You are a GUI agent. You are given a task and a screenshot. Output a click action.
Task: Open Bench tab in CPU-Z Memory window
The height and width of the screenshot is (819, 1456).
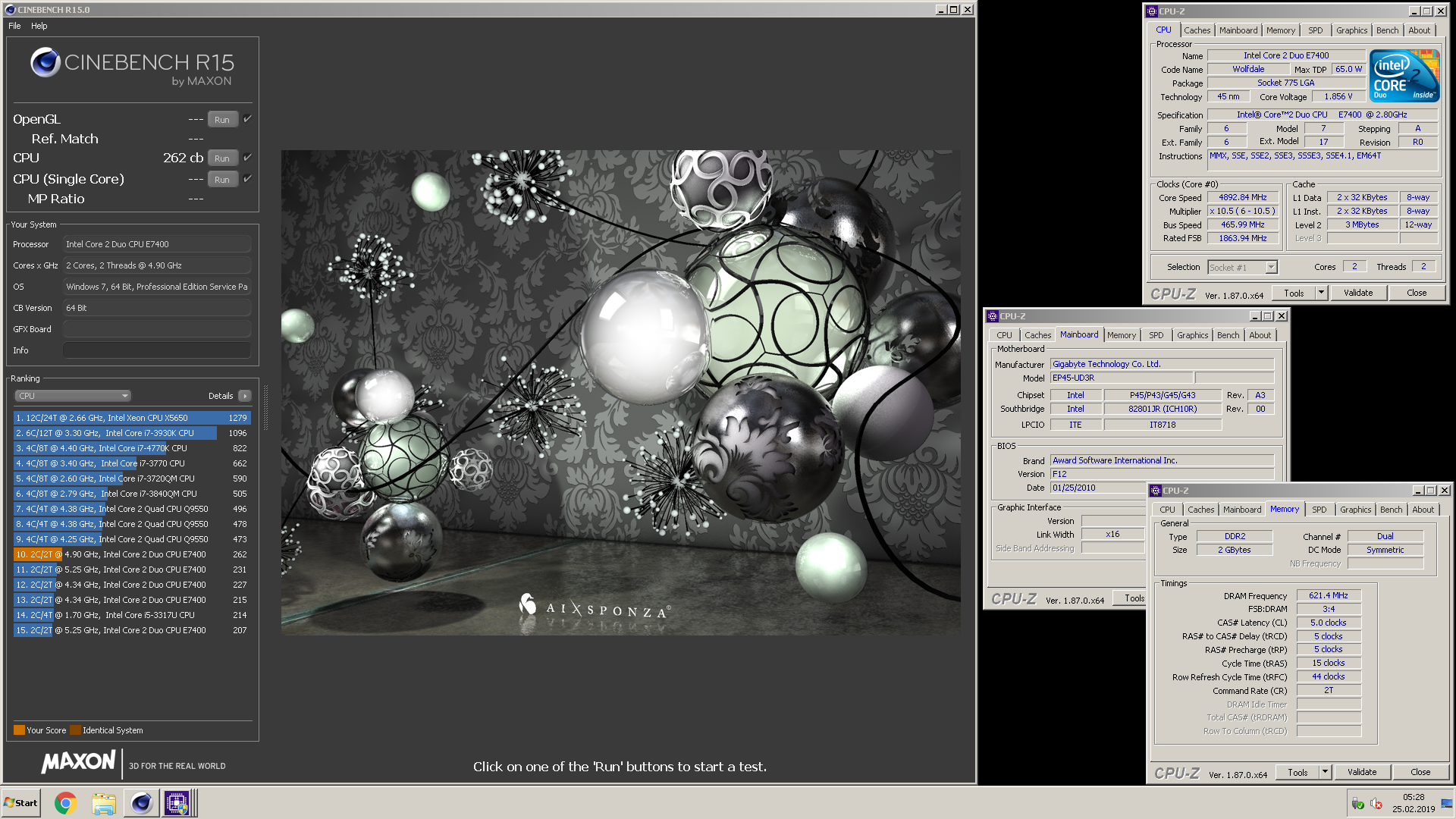(x=1392, y=510)
